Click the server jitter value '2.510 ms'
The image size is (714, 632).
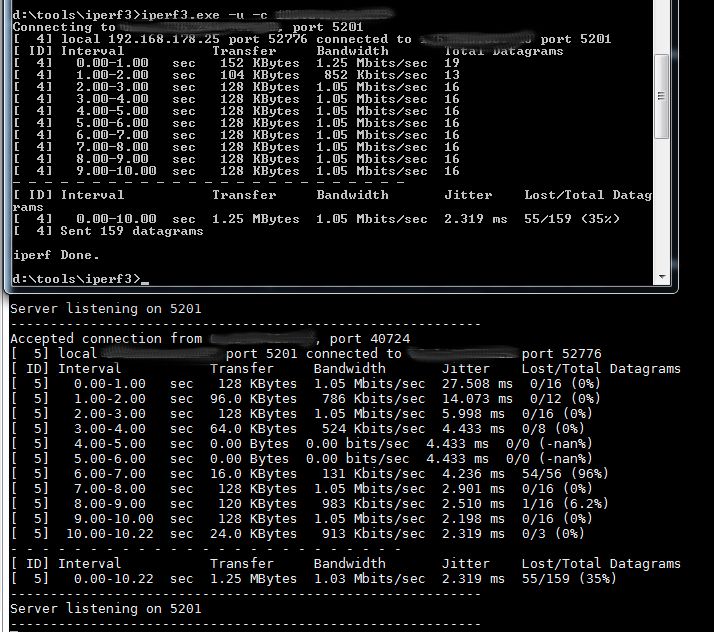pyautogui.click(x=473, y=504)
